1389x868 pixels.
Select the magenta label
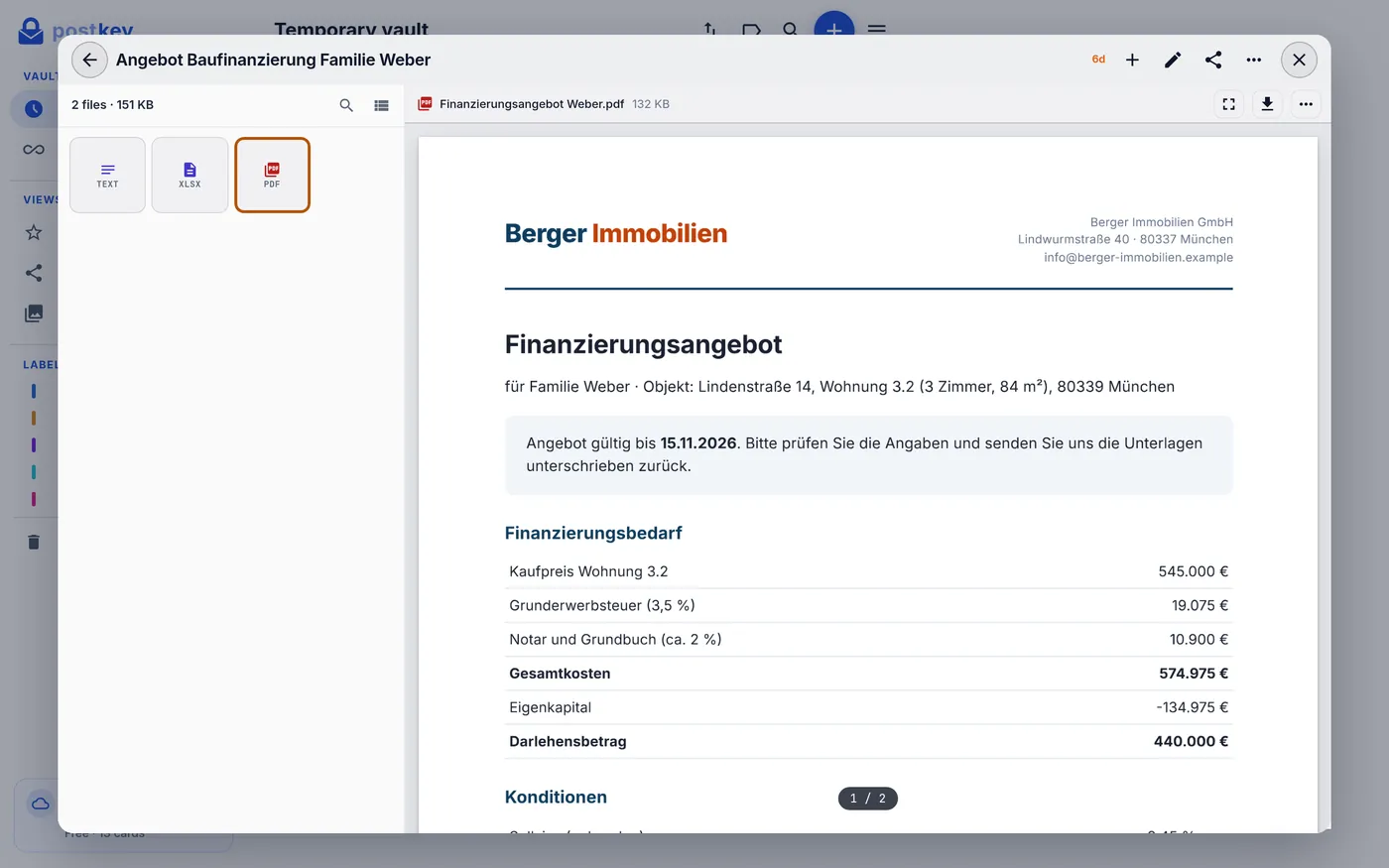pyautogui.click(x=34, y=499)
